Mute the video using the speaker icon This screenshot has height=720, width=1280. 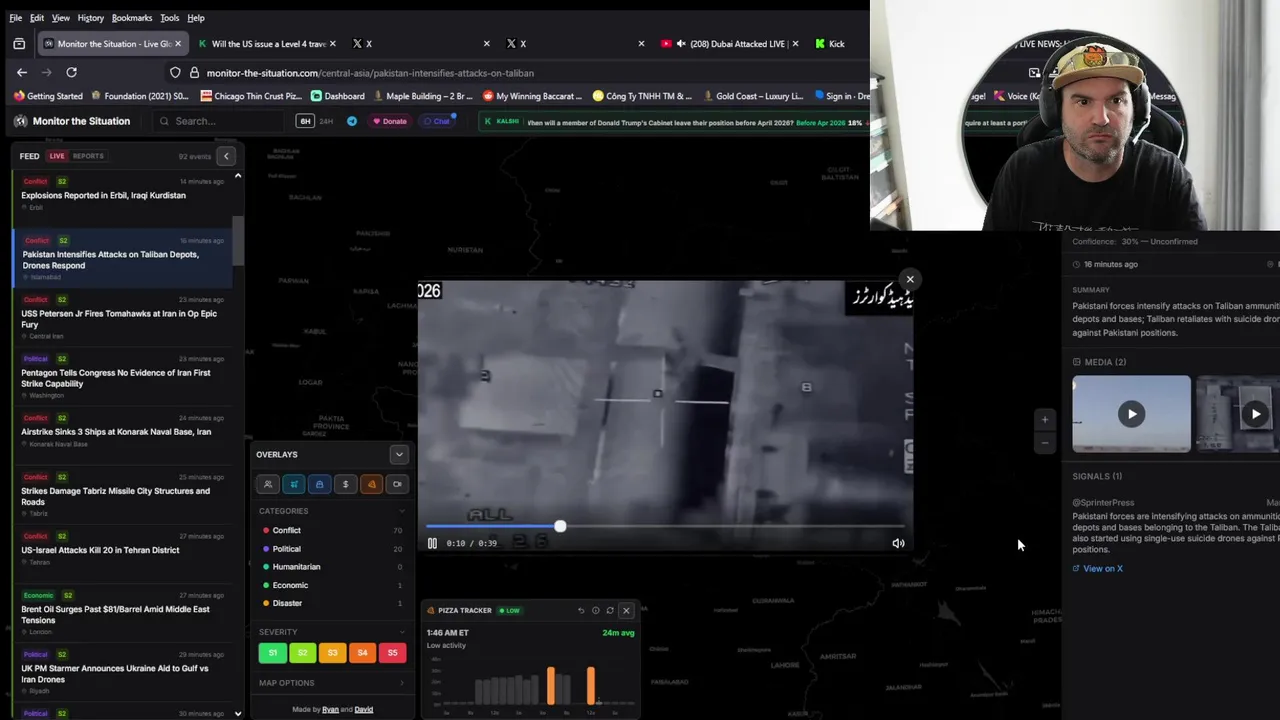point(898,543)
